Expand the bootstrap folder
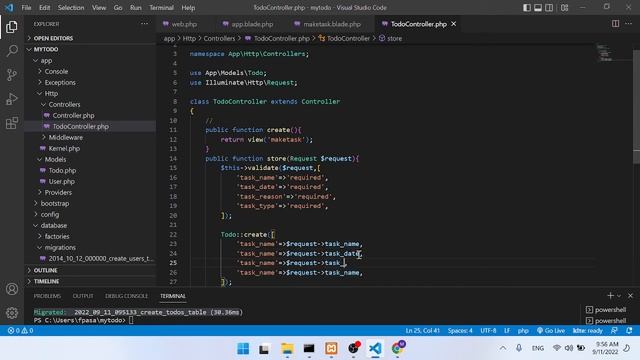 coord(90,203)
